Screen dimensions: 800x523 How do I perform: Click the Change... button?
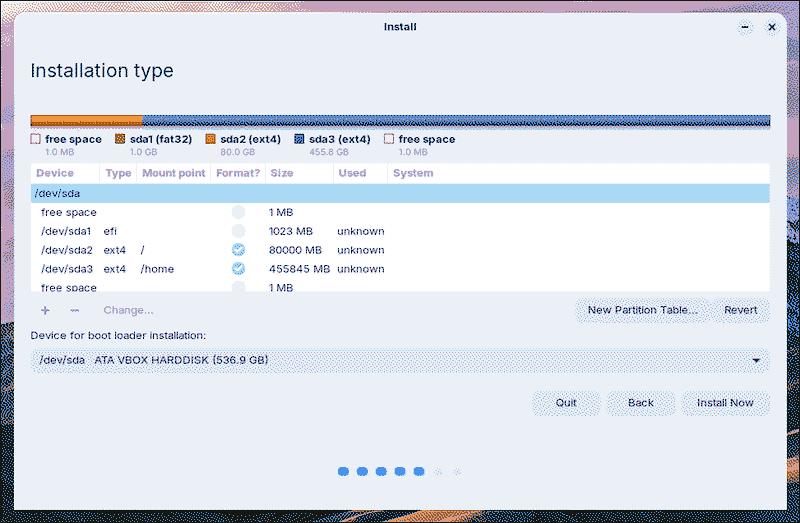click(x=128, y=310)
